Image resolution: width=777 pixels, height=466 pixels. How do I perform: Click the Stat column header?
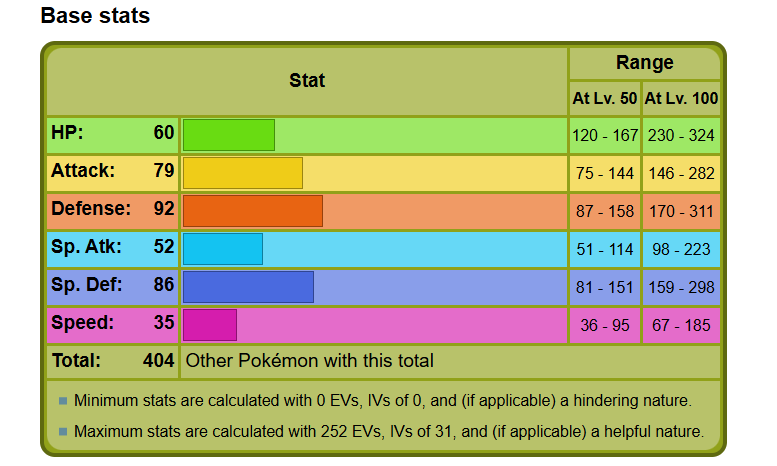tap(307, 80)
